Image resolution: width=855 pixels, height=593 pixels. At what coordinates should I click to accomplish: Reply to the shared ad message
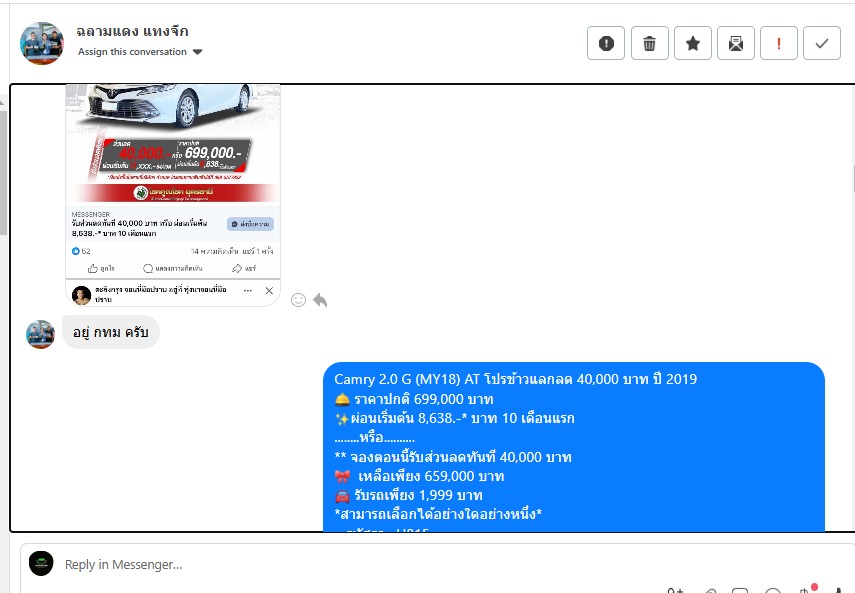coord(320,300)
